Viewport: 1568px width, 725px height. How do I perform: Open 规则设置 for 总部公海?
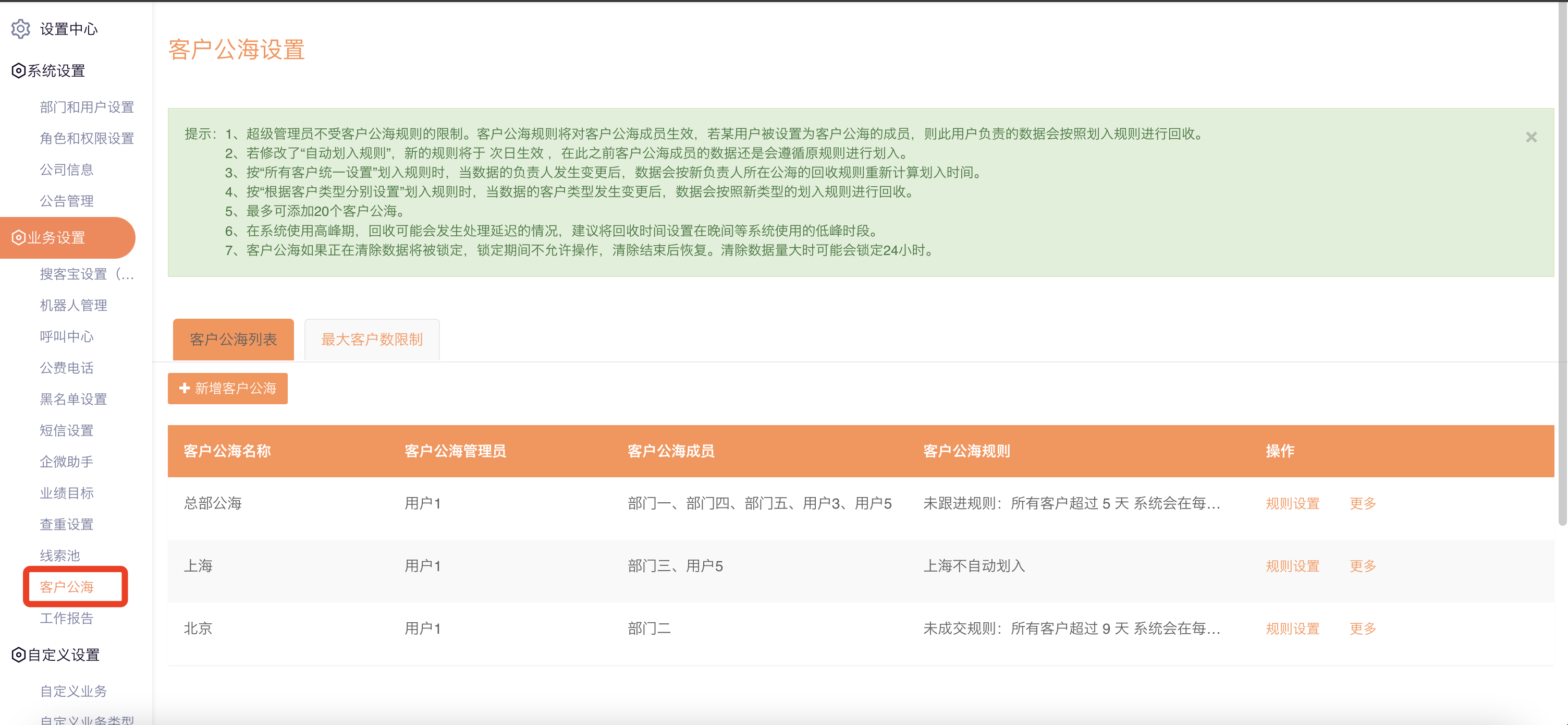click(x=1292, y=503)
